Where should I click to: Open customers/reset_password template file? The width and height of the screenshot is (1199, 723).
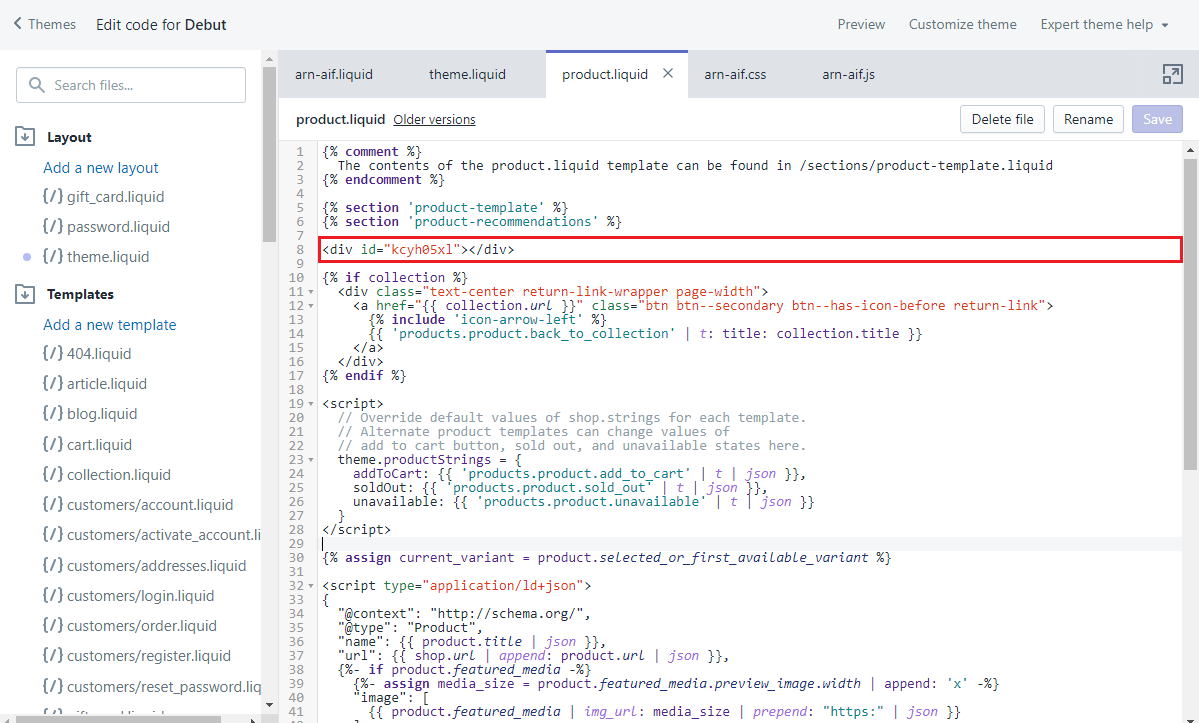(x=164, y=686)
